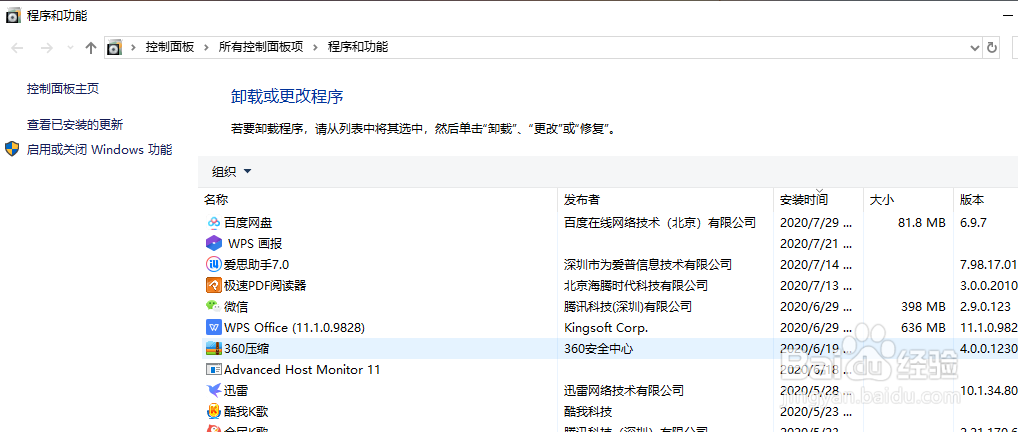Screen dimensions: 1018x432
Task: Click the window title bar icon for 程序和功能
Action: (12, 16)
